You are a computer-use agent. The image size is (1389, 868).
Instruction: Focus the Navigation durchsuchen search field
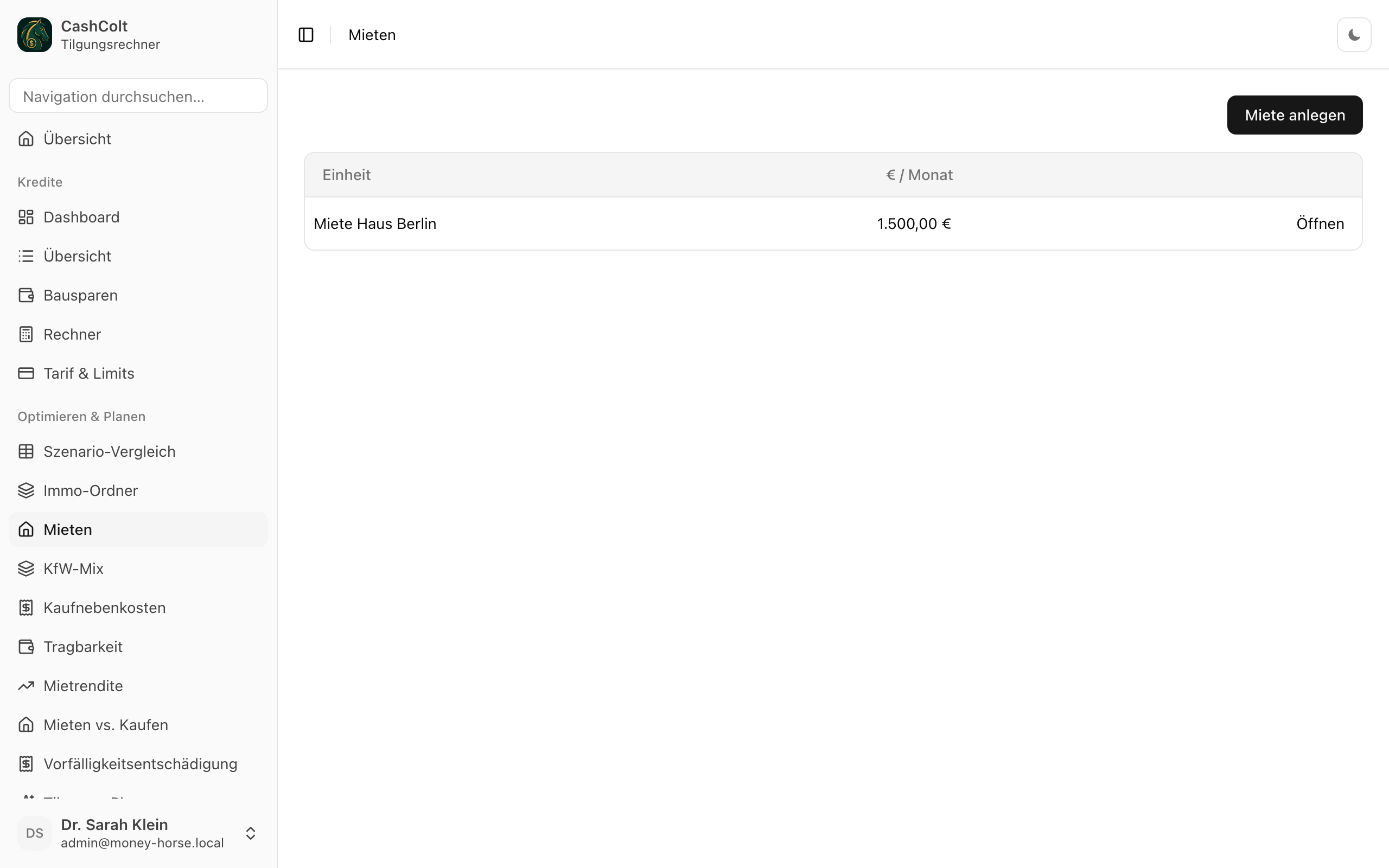pyautogui.click(x=138, y=96)
